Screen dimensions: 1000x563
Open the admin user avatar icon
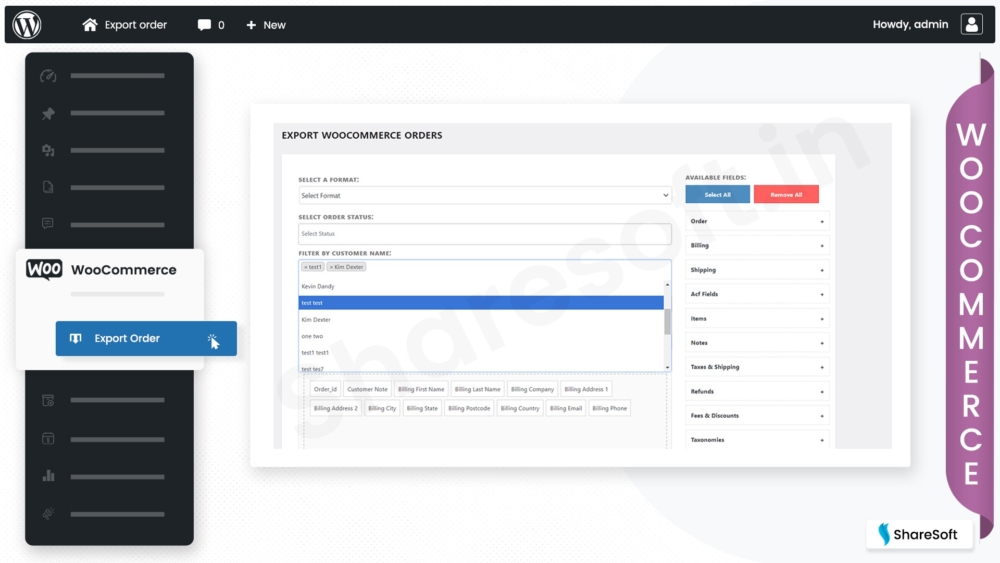[x=971, y=24]
